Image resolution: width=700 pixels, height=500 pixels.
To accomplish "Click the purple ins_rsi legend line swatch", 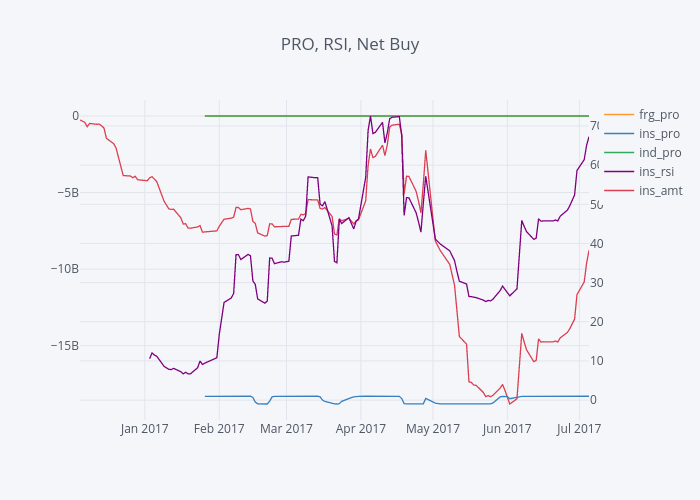I will point(619,171).
